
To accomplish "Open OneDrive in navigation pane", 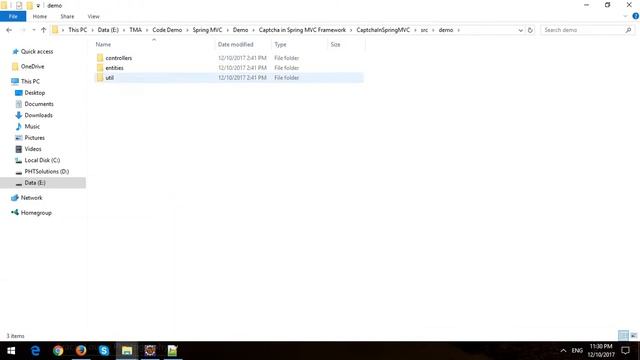I will [x=32, y=66].
